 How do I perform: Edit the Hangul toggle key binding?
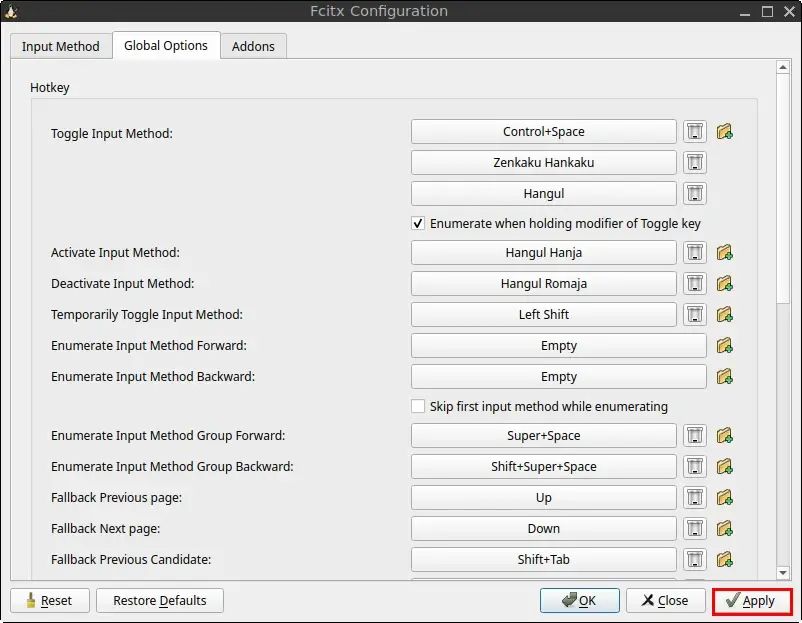tap(544, 193)
